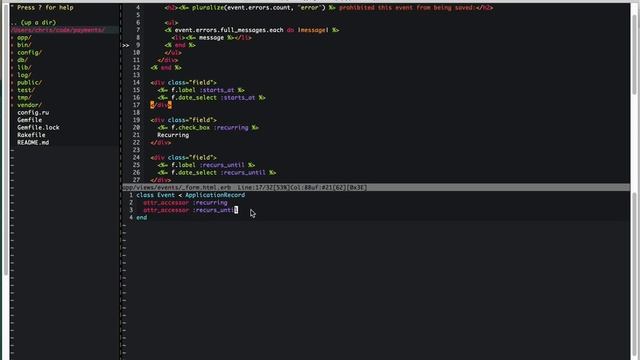The width and height of the screenshot is (640, 360).
Task: Click the 'Press ? for help' line
Action: [x=42, y=7]
